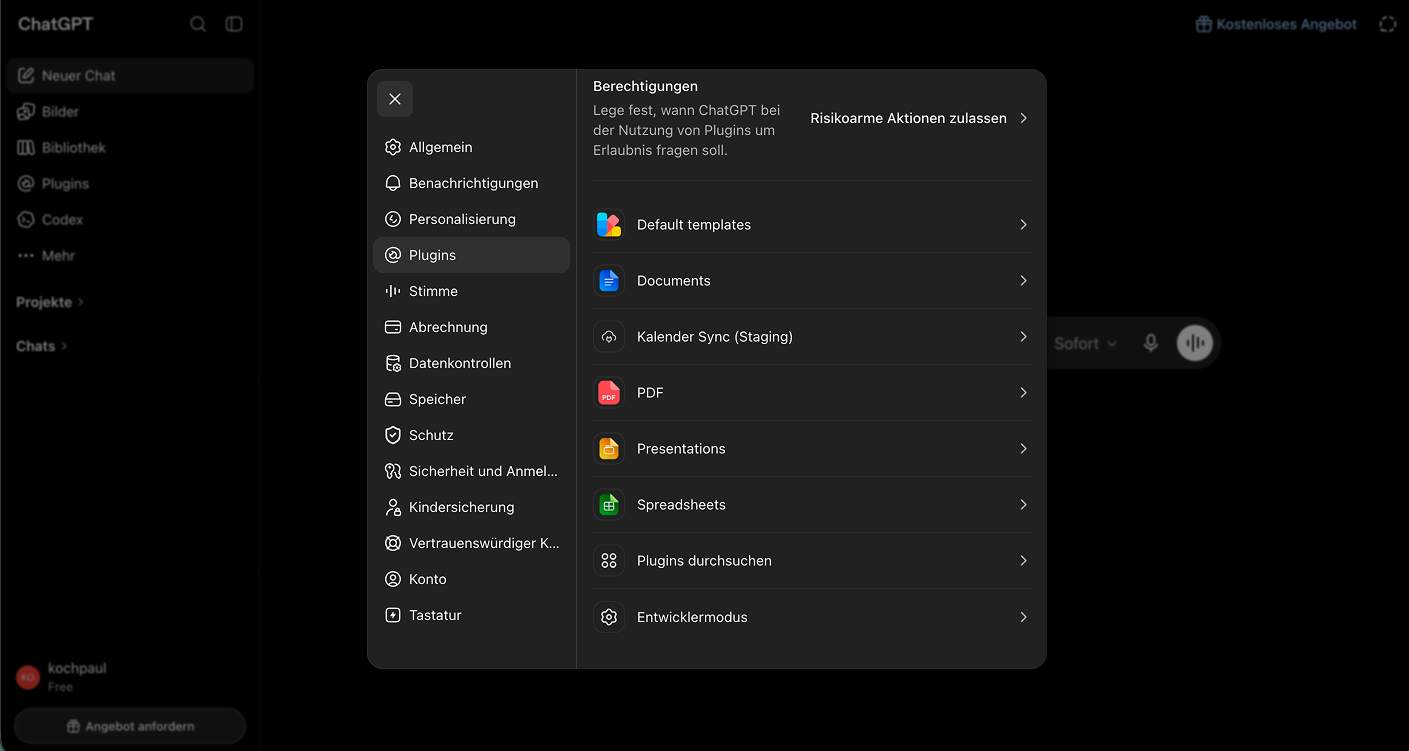Click the Neuer Chat pencil icon
1409x751 pixels.
click(26, 76)
